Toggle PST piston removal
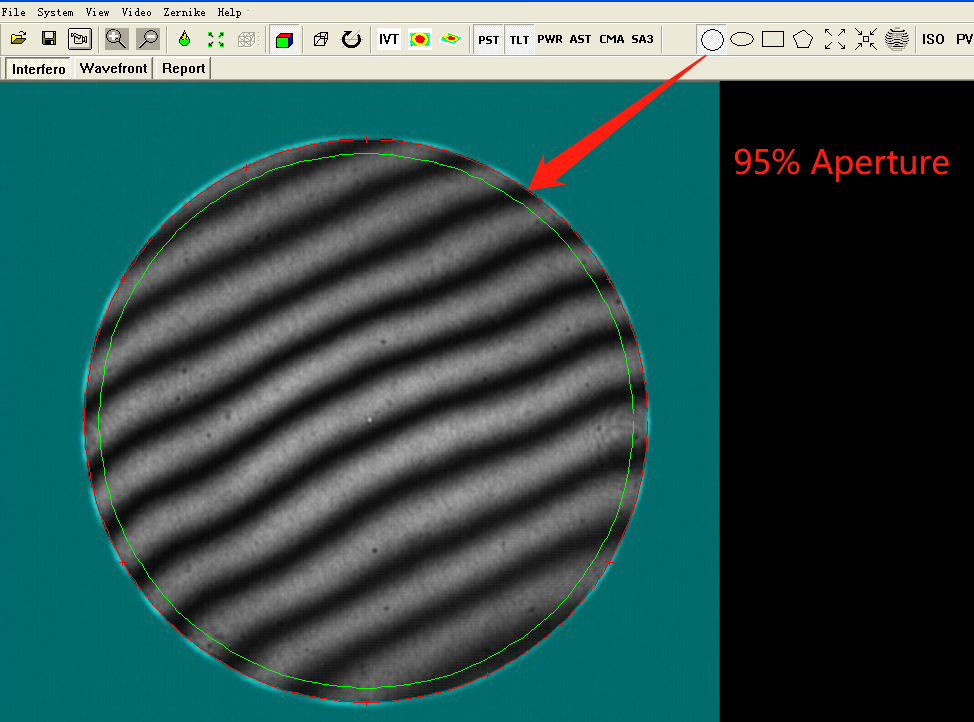 (488, 40)
